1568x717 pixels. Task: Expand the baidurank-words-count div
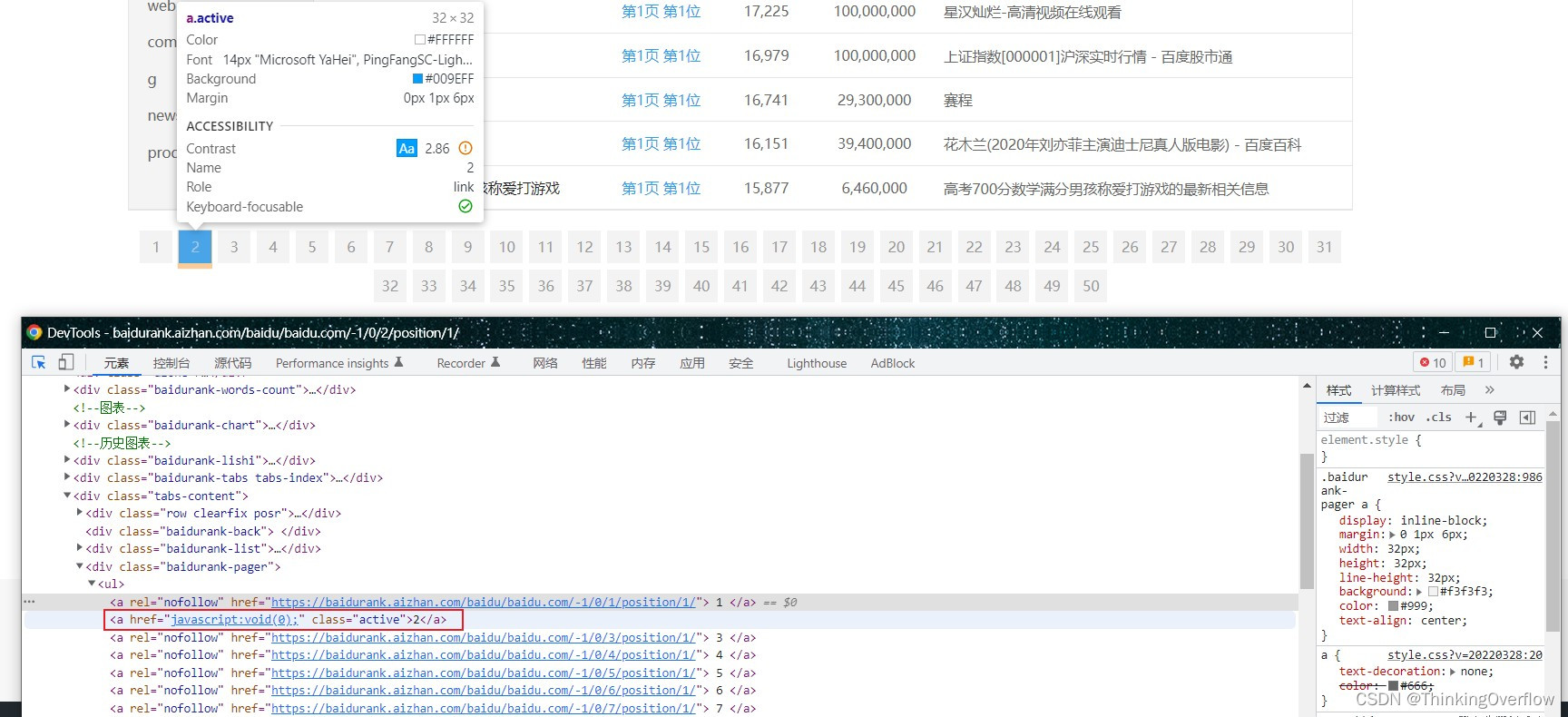click(x=67, y=389)
